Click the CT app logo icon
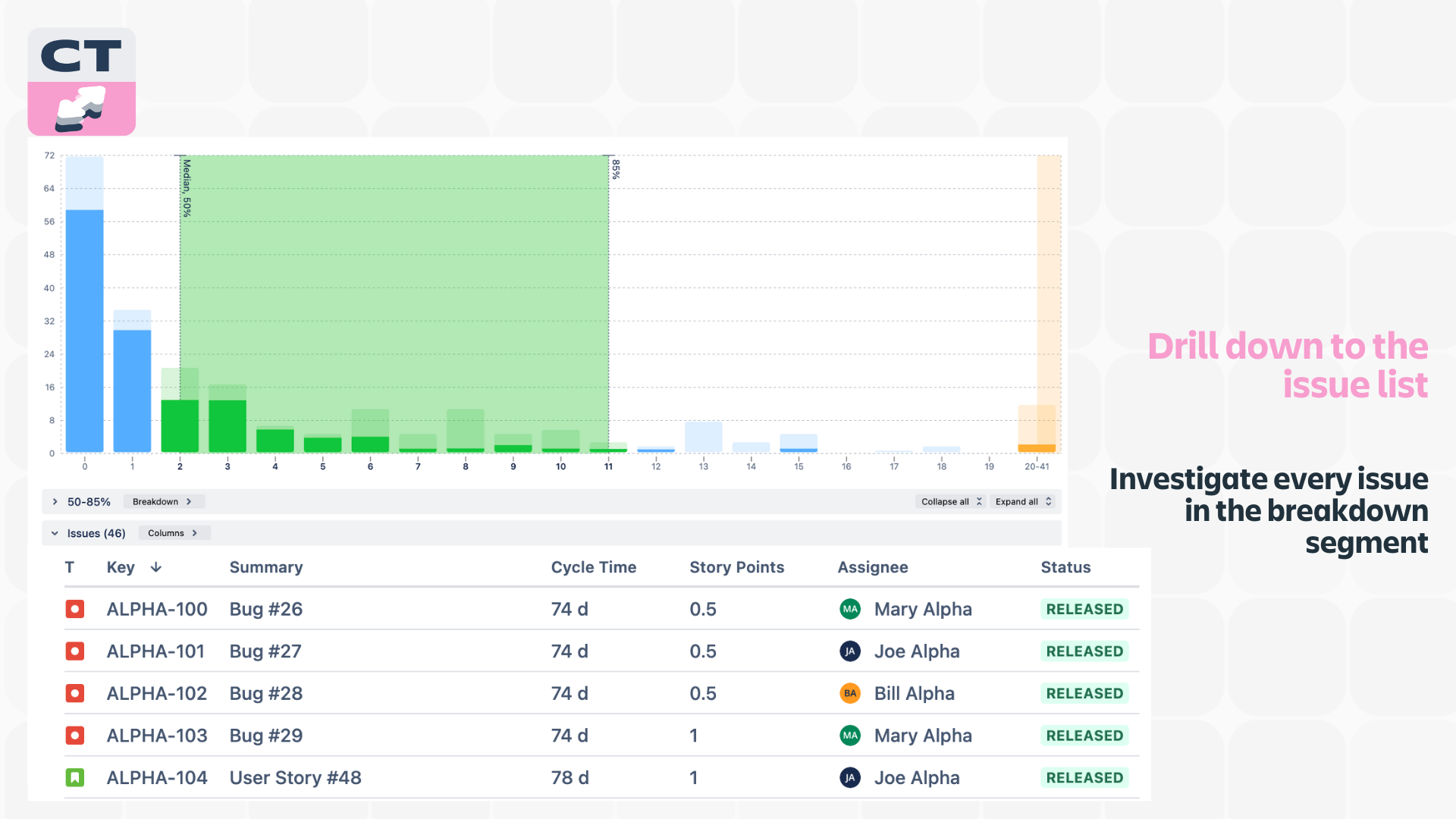 coord(82,82)
